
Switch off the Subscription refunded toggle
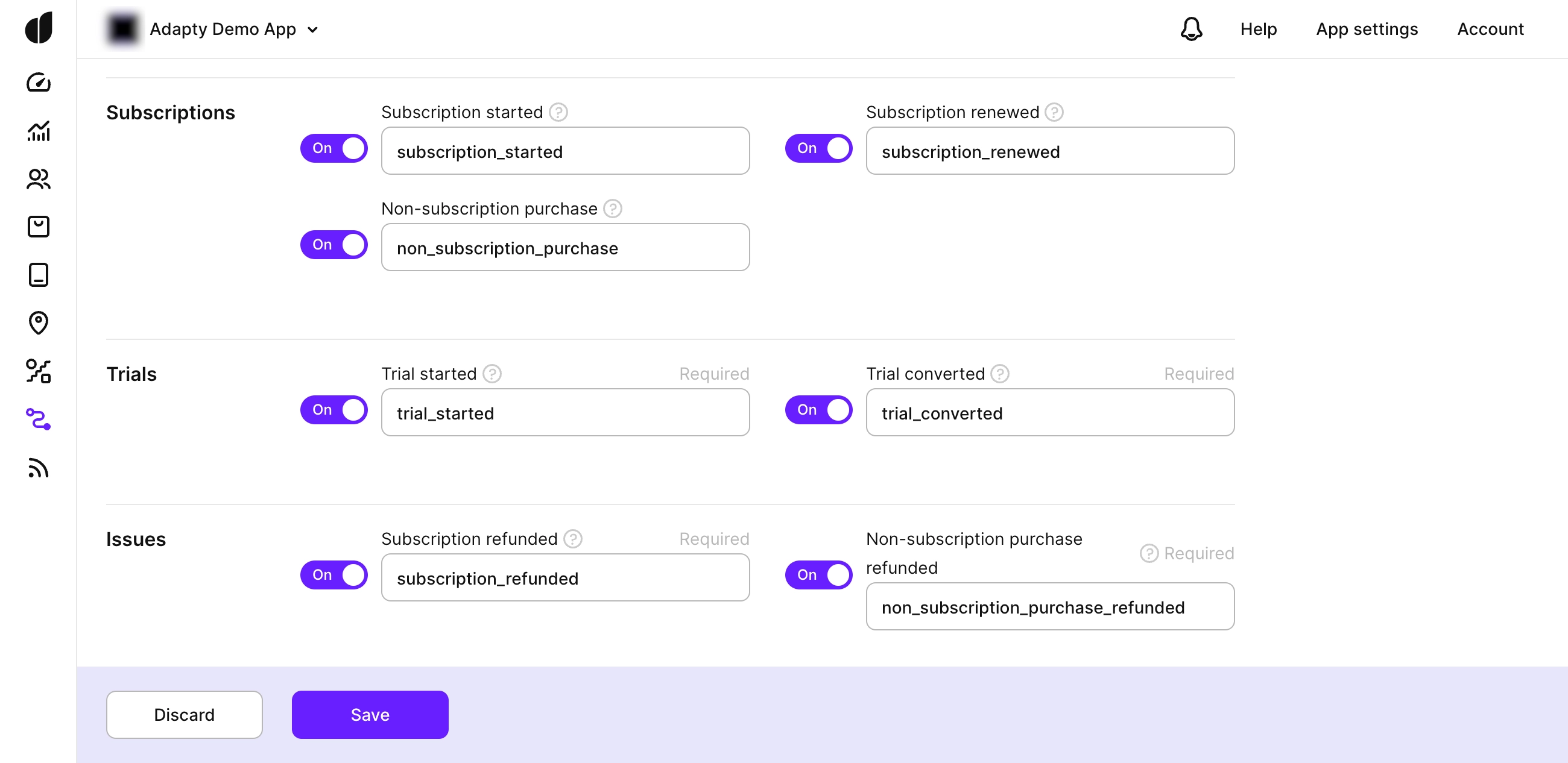tap(334, 575)
